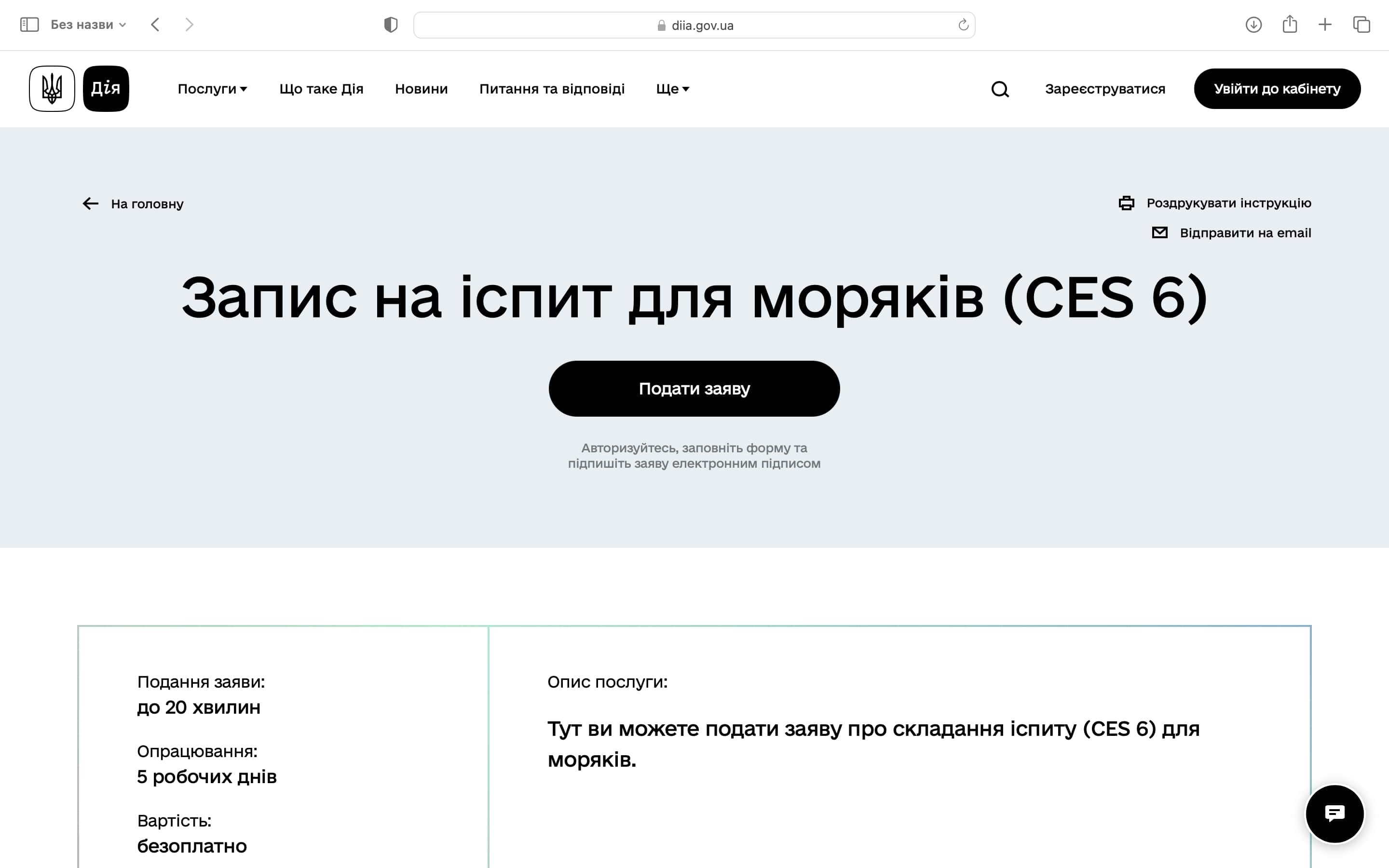Open Без назви tab group dropdown

point(88,25)
